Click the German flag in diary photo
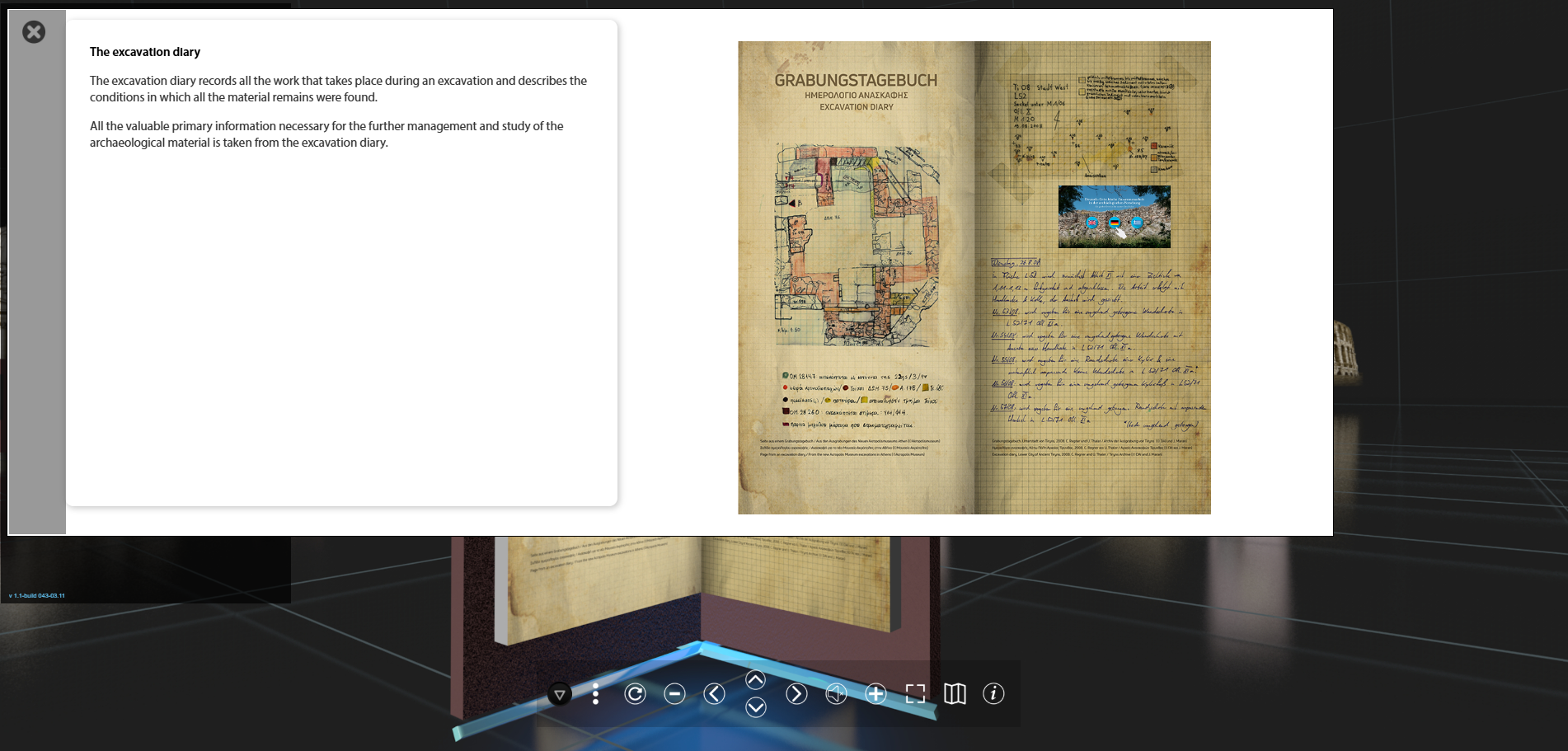 point(1115,223)
